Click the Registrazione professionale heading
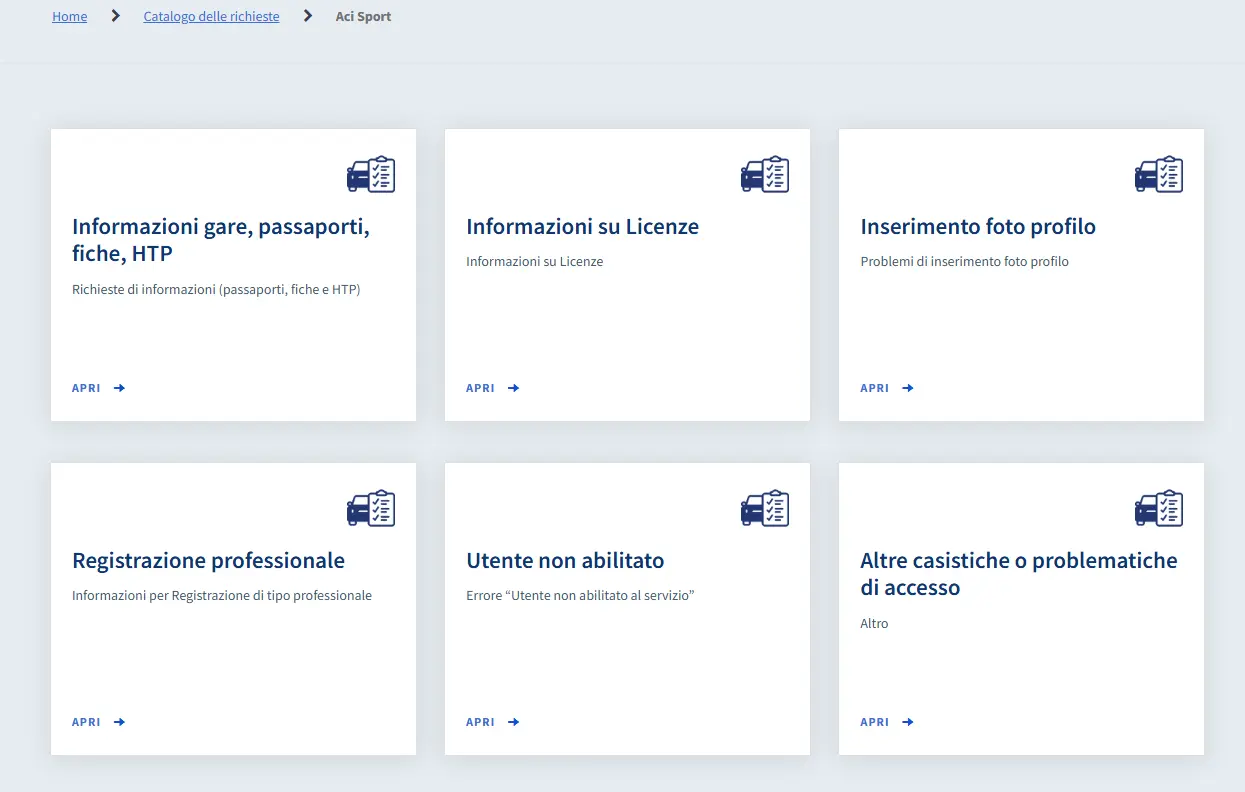1245x792 pixels. (x=208, y=561)
